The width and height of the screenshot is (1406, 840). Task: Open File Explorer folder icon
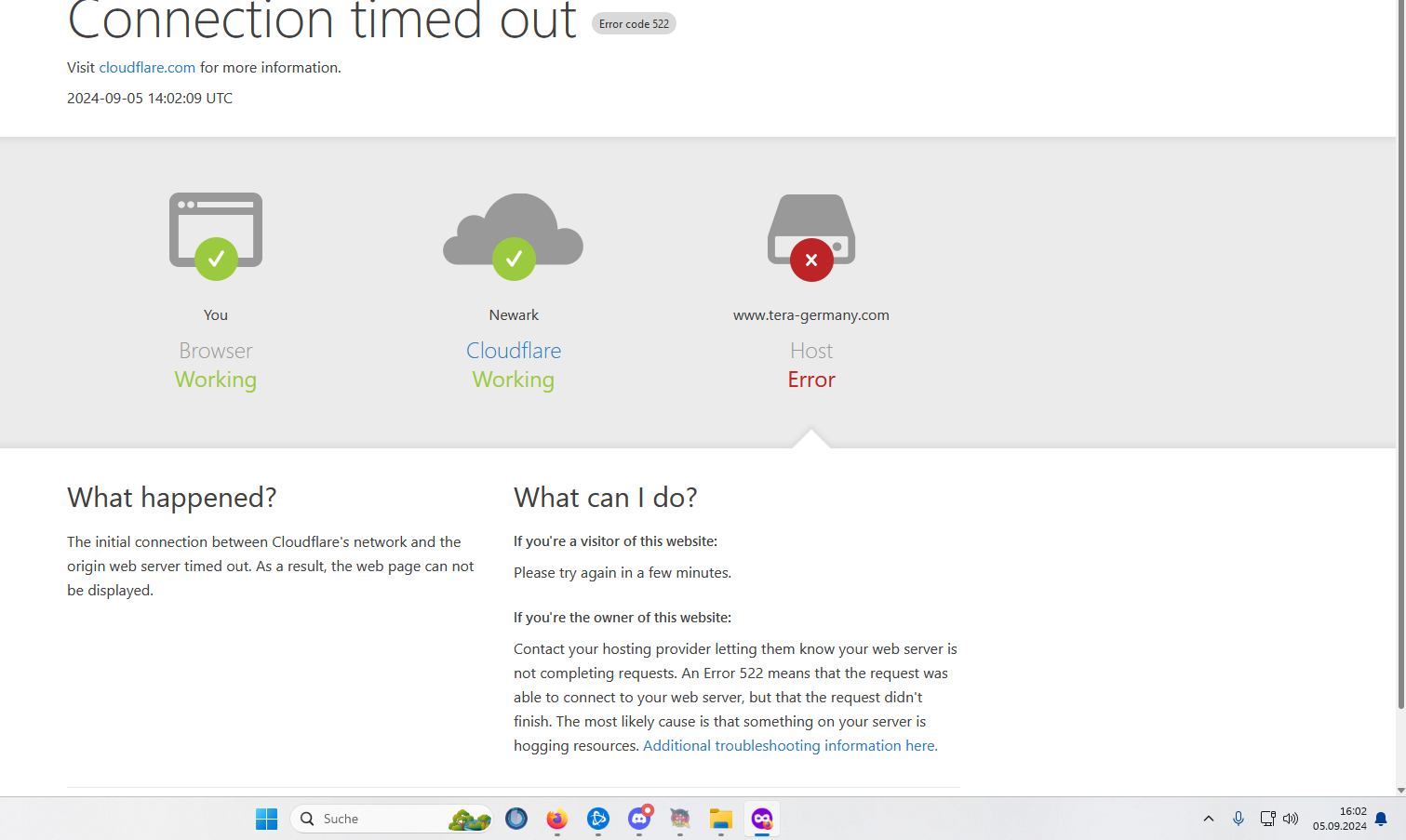(x=720, y=819)
